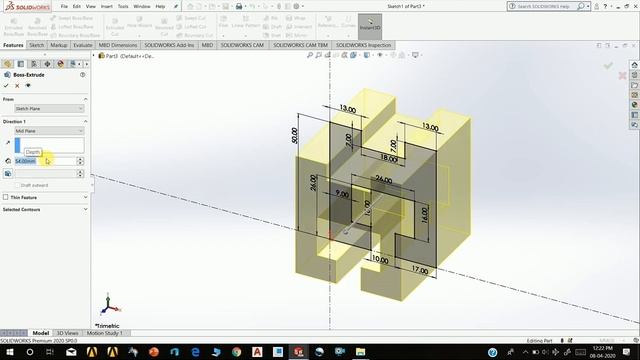Open Hide/Show Items eye icon

(380, 55)
